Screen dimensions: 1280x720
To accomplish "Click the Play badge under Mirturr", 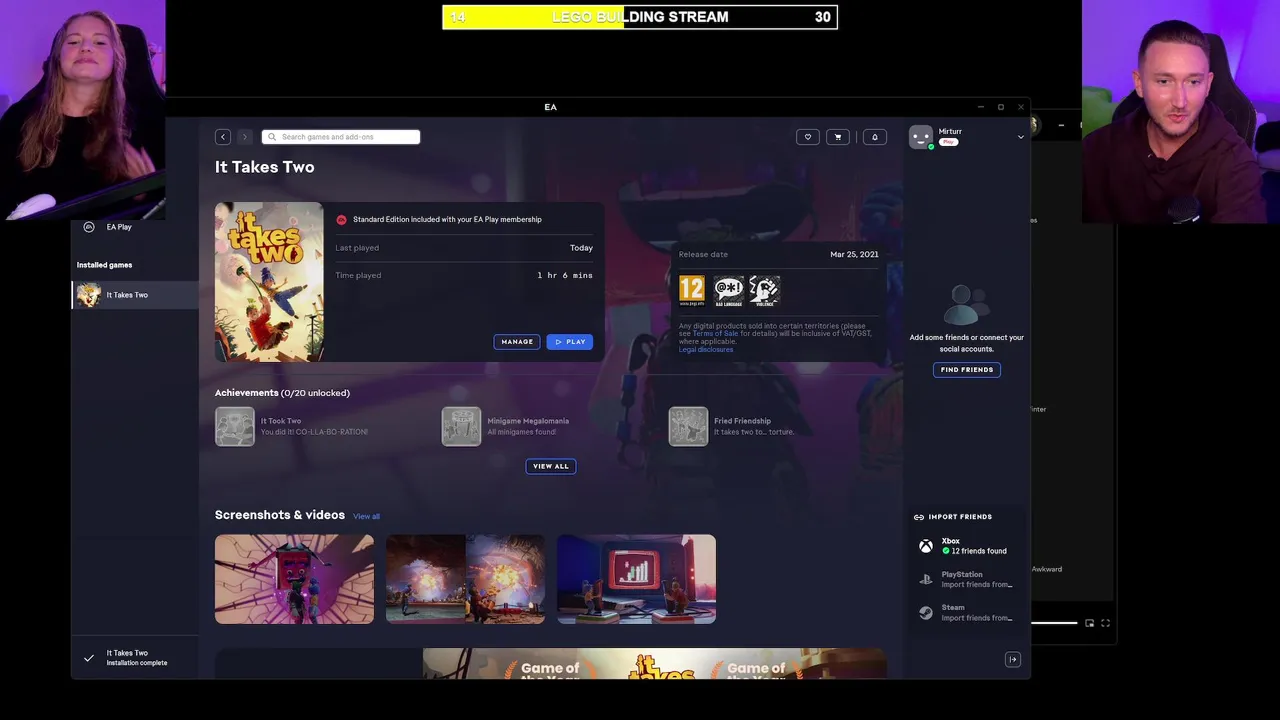I will pyautogui.click(x=949, y=142).
